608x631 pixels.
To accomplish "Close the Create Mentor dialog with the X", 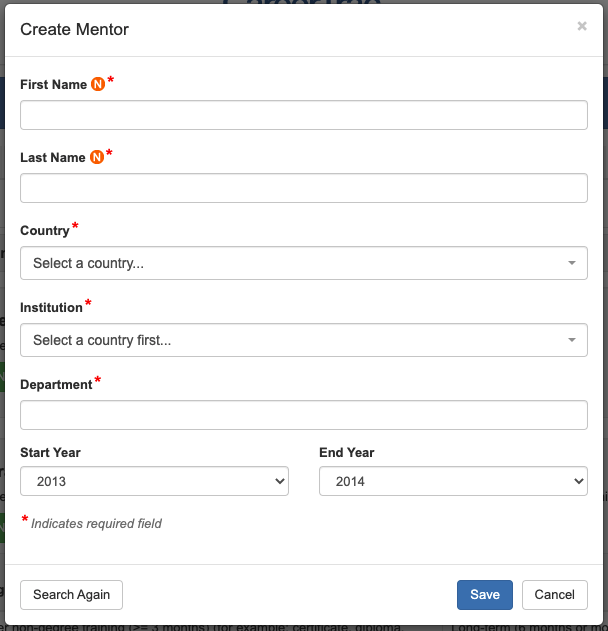I will pyautogui.click(x=582, y=27).
